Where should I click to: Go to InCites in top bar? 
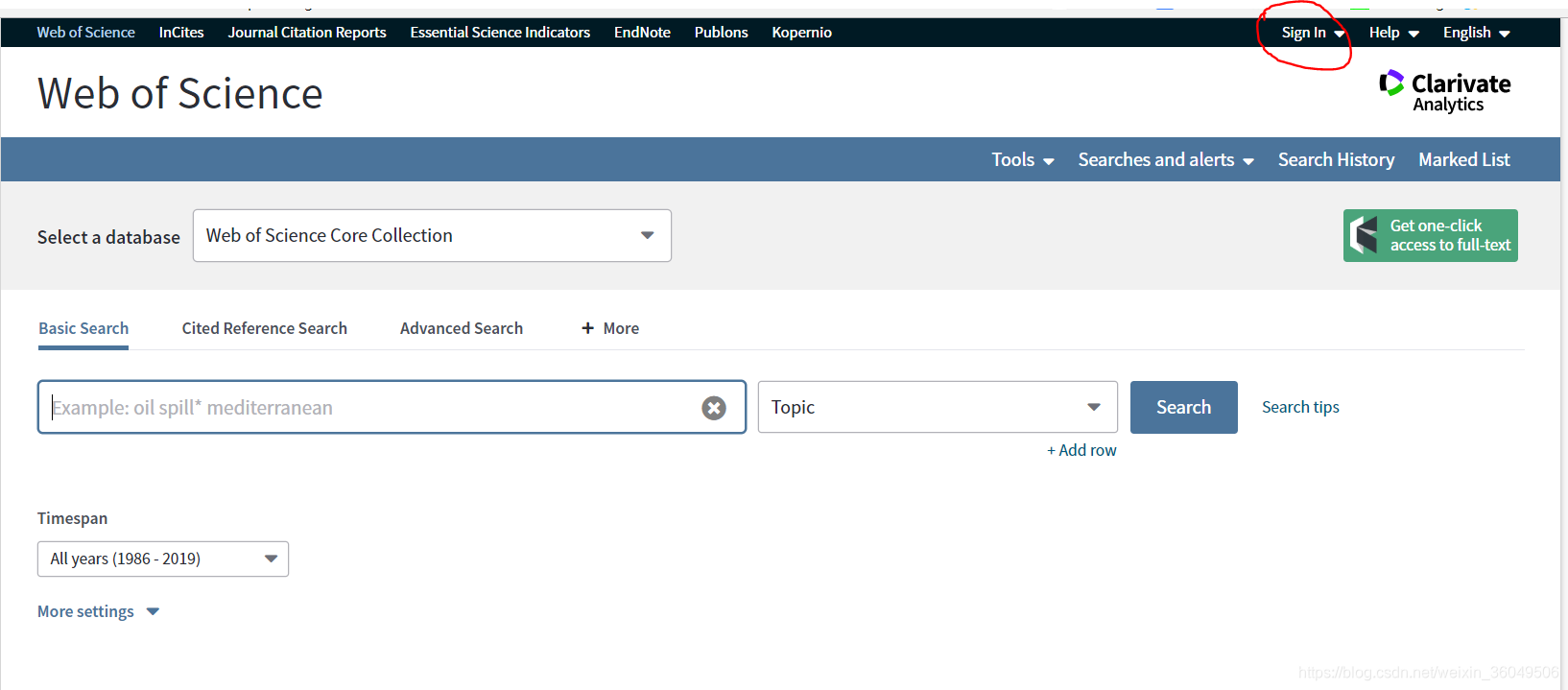coord(181,33)
